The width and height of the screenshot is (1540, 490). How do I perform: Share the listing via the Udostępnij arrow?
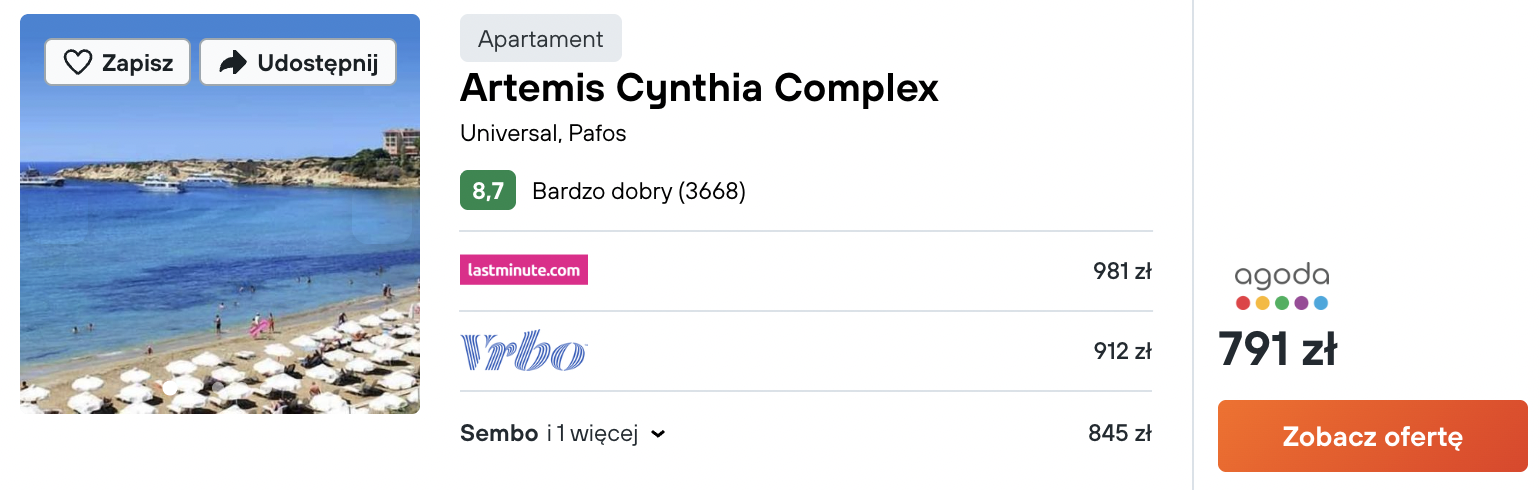click(x=298, y=63)
